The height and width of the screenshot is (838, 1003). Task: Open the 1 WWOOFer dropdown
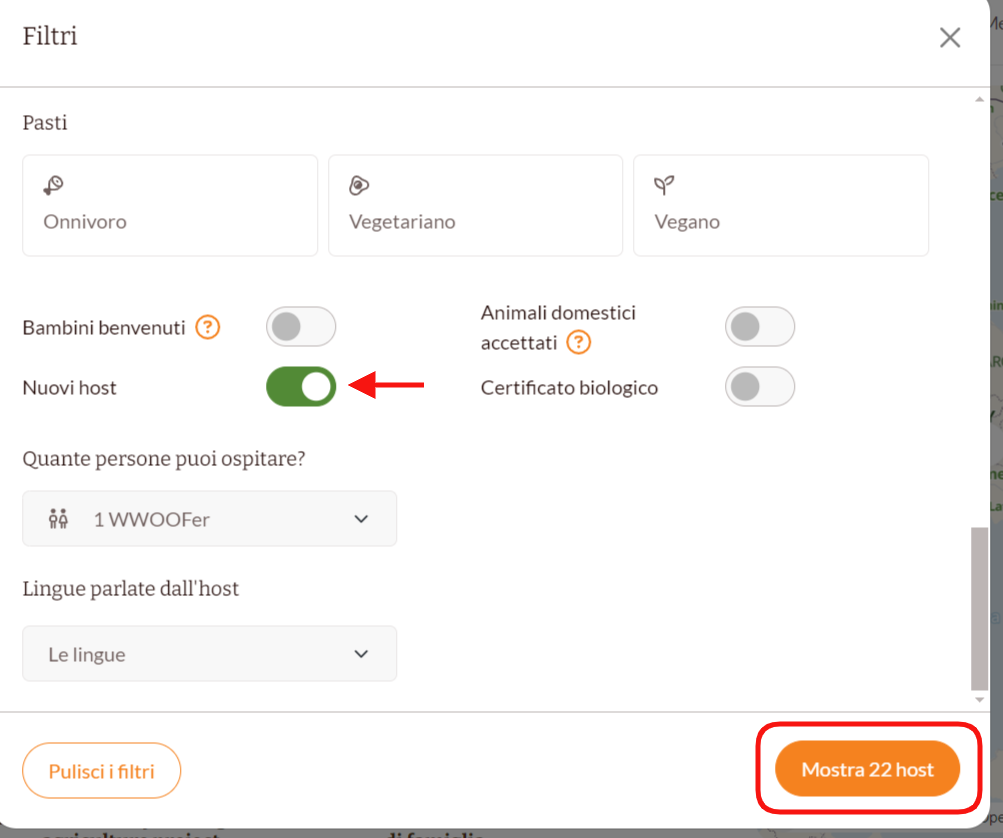pos(209,519)
